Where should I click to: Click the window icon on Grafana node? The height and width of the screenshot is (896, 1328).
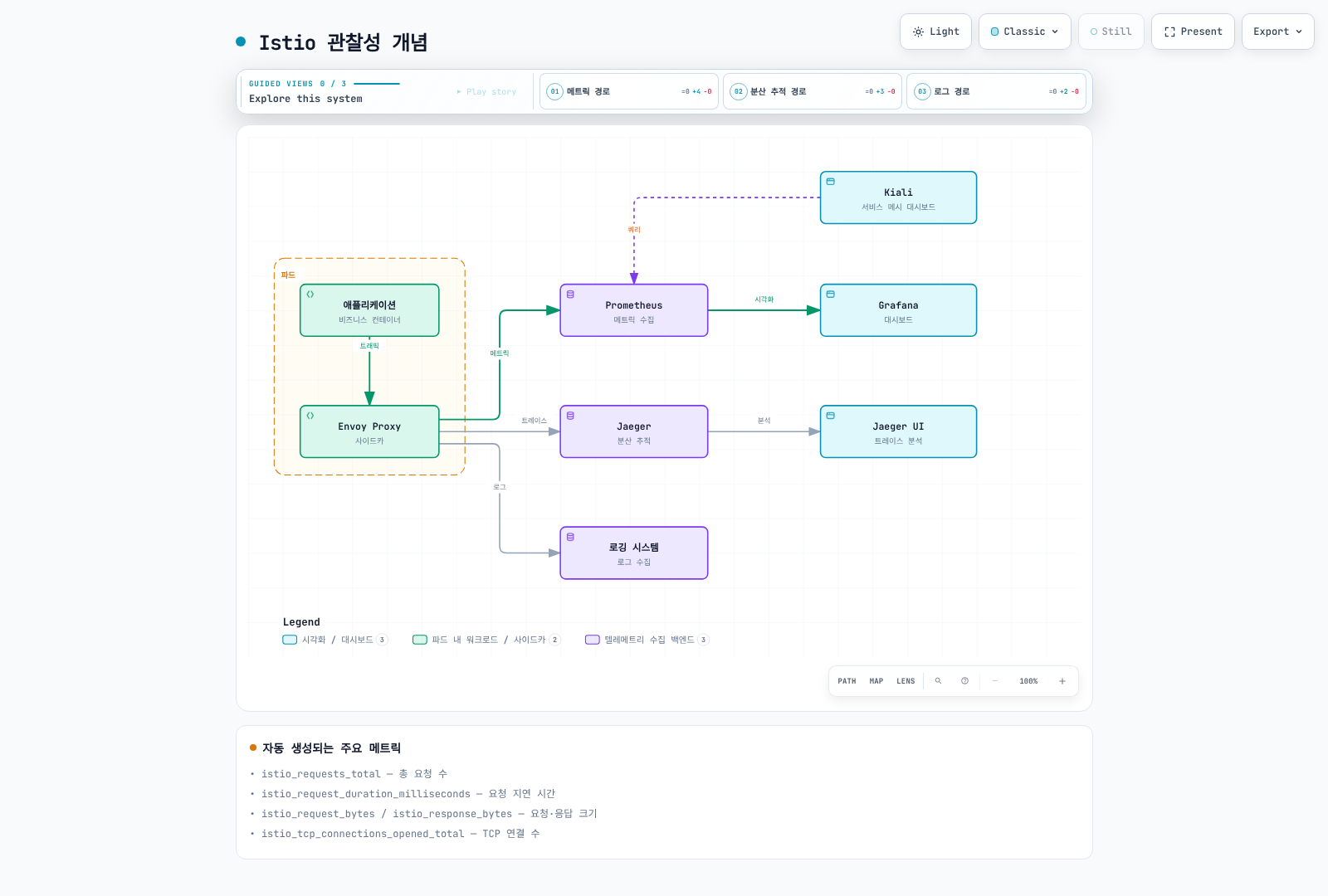(830, 294)
